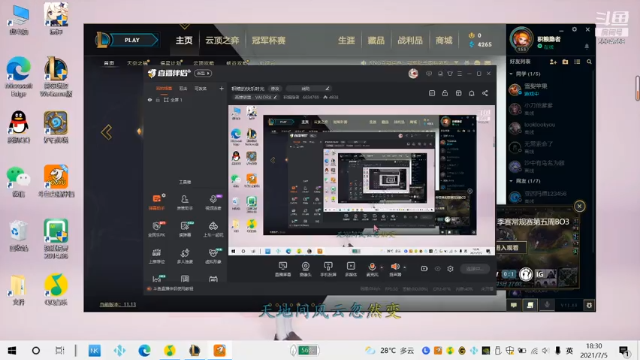Click the new friend folder icon

[565, 62]
